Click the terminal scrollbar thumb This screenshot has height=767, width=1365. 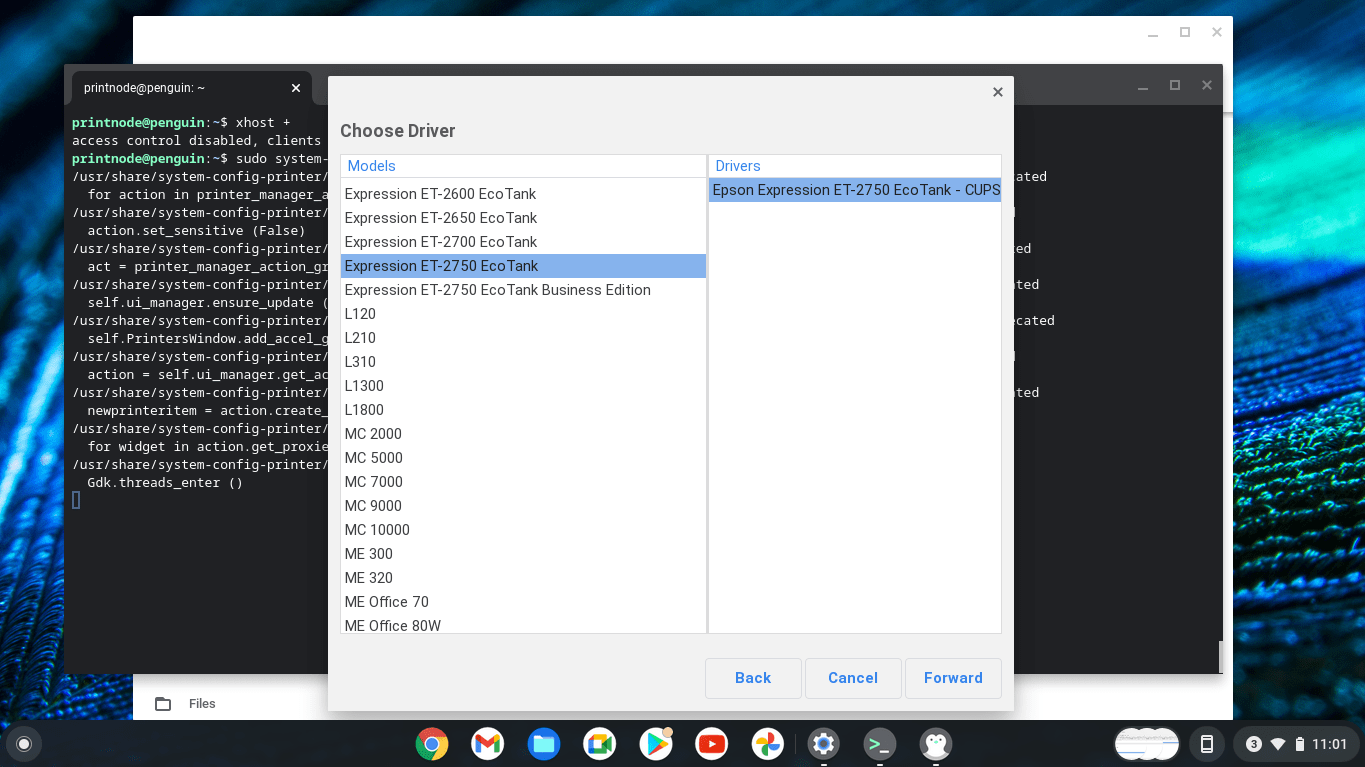tap(1219, 657)
